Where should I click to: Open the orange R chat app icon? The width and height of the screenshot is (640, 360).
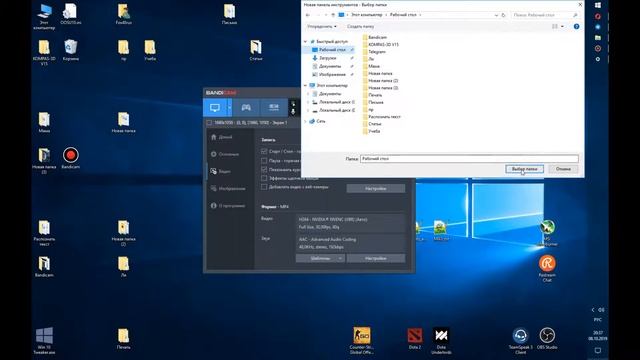pyautogui.click(x=547, y=268)
